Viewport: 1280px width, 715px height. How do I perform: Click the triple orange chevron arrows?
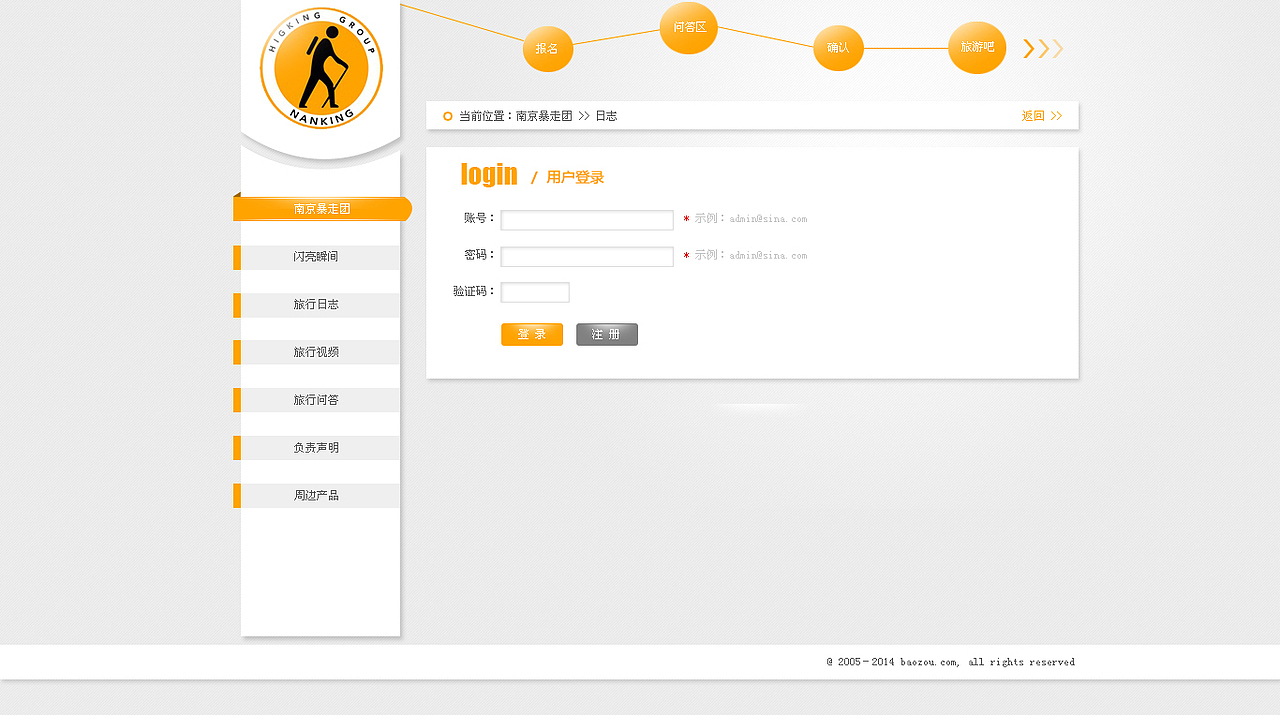[1043, 48]
